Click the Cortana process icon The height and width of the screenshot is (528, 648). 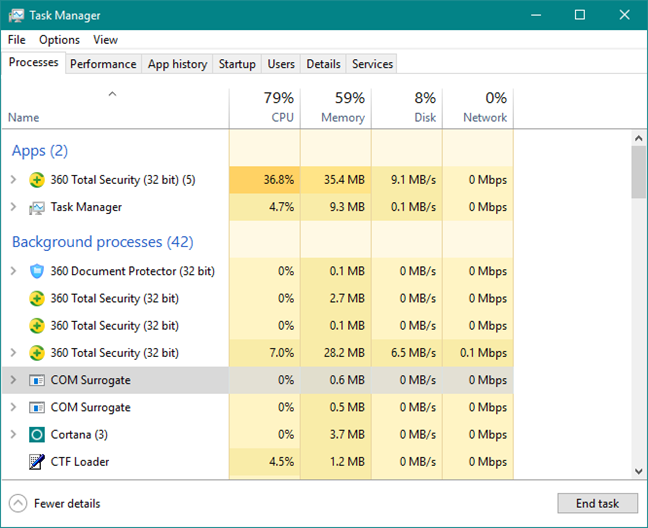[x=37, y=435]
